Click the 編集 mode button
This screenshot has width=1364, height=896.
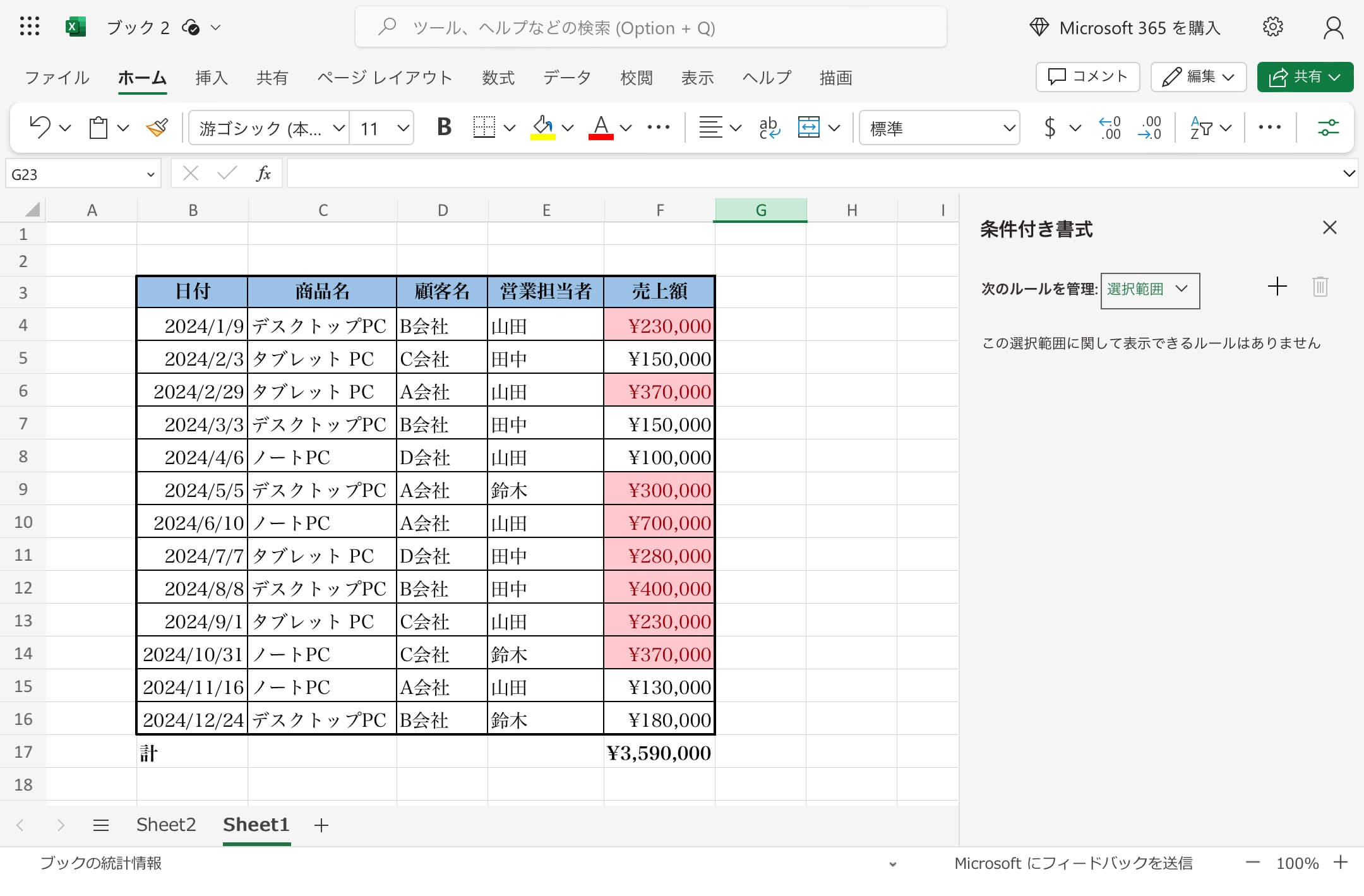tap(1199, 76)
